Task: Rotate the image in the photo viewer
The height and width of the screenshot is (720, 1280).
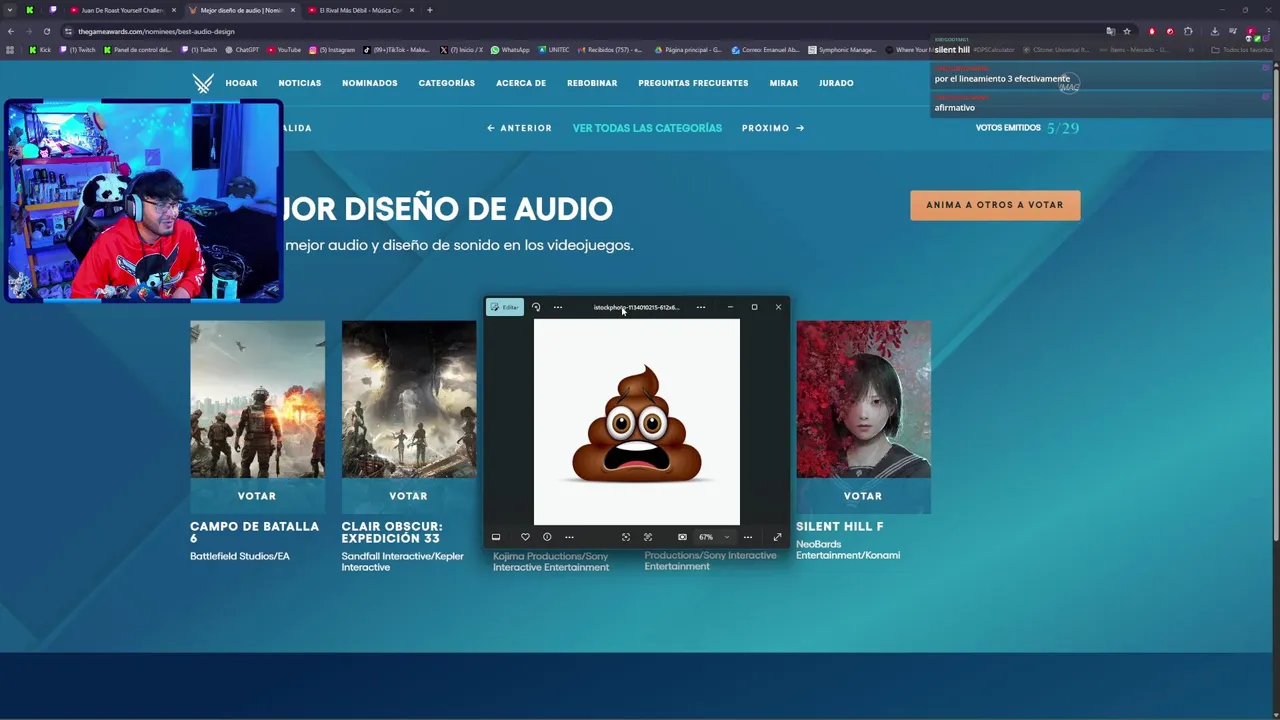Action: tap(536, 307)
